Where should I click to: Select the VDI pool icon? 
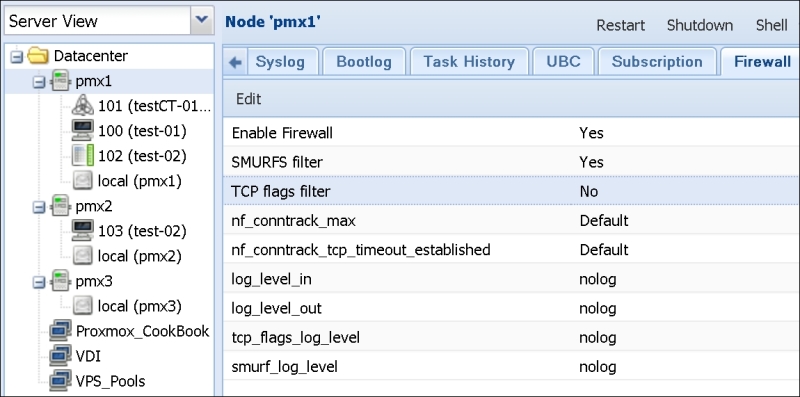[61, 356]
